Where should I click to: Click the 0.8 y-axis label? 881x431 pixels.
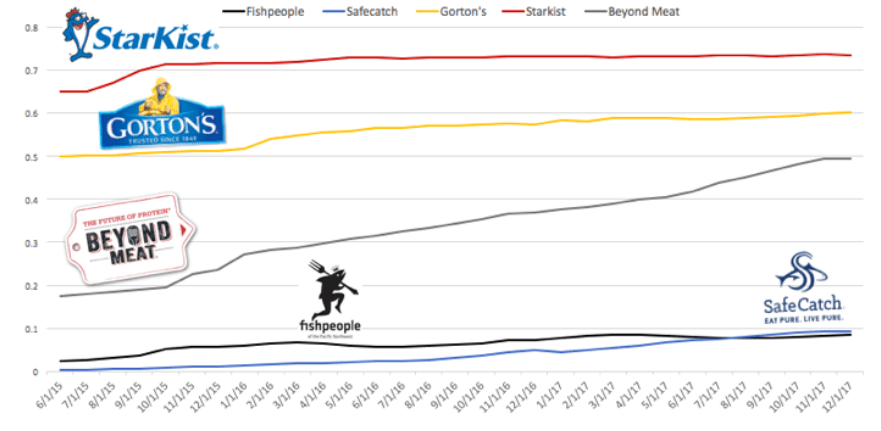coord(33,27)
